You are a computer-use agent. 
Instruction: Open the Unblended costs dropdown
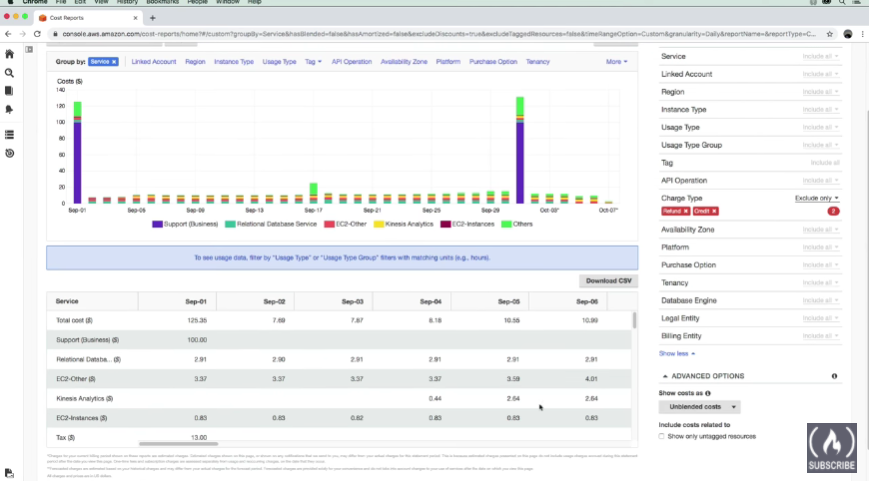coord(699,407)
